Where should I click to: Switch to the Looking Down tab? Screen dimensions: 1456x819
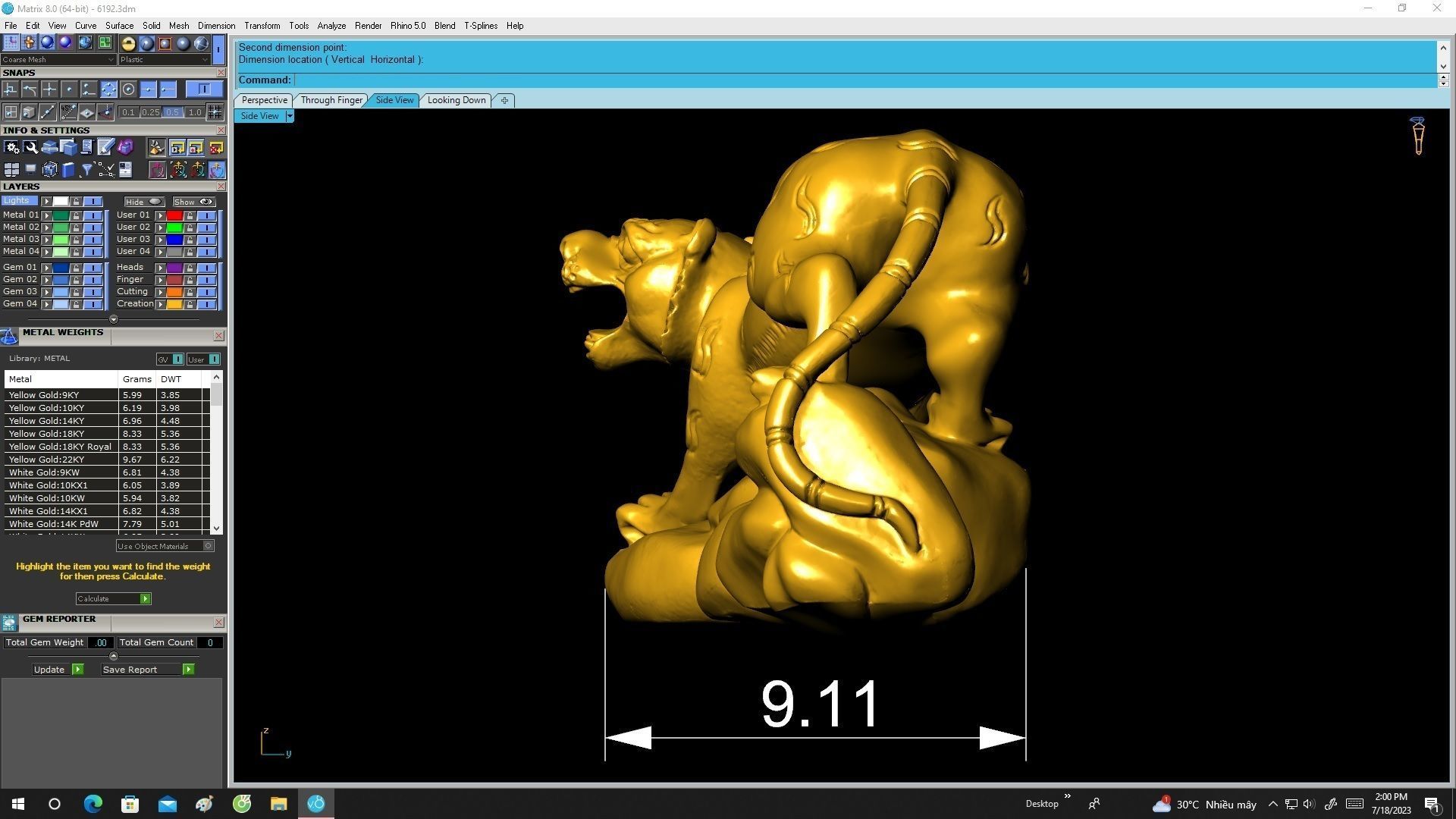(x=457, y=100)
